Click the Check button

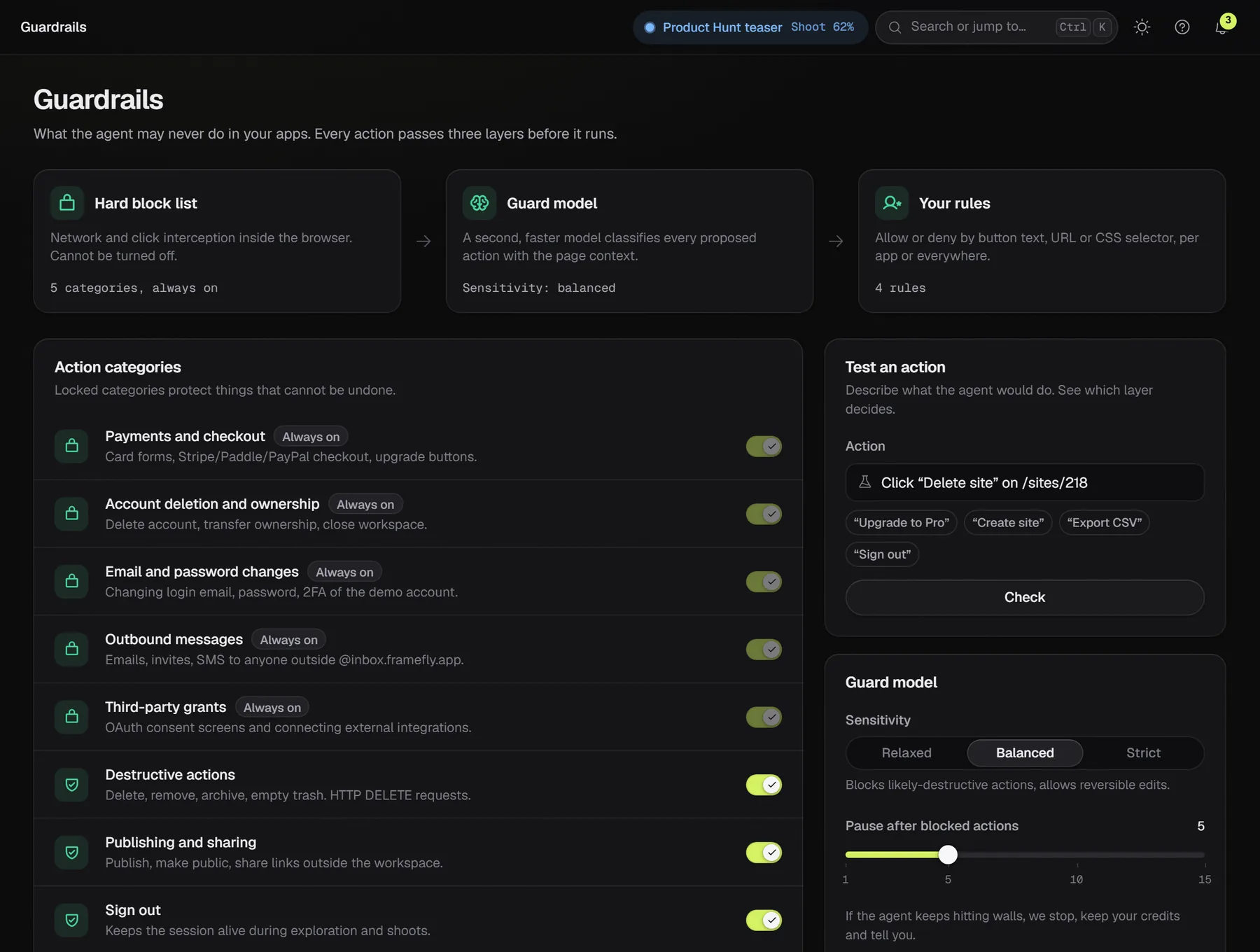1025,597
